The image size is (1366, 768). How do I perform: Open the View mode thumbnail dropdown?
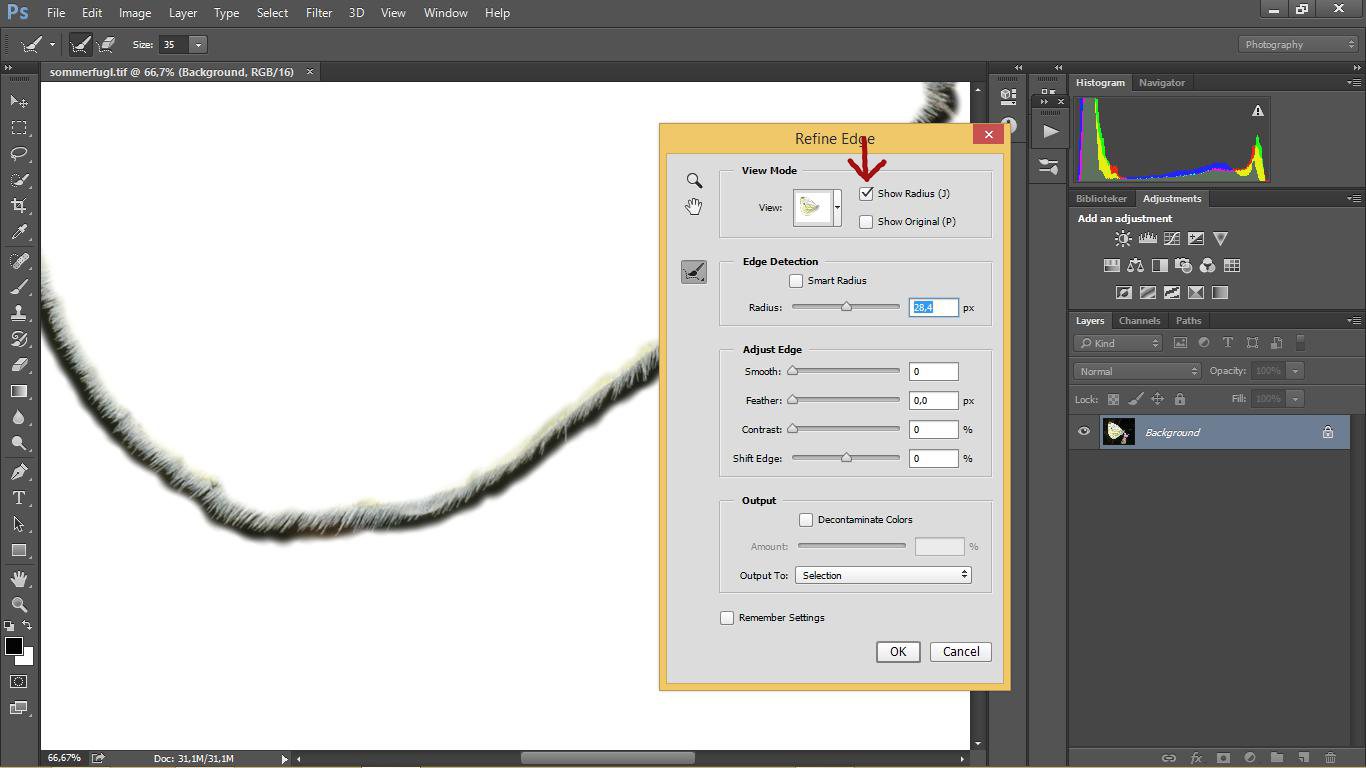837,207
